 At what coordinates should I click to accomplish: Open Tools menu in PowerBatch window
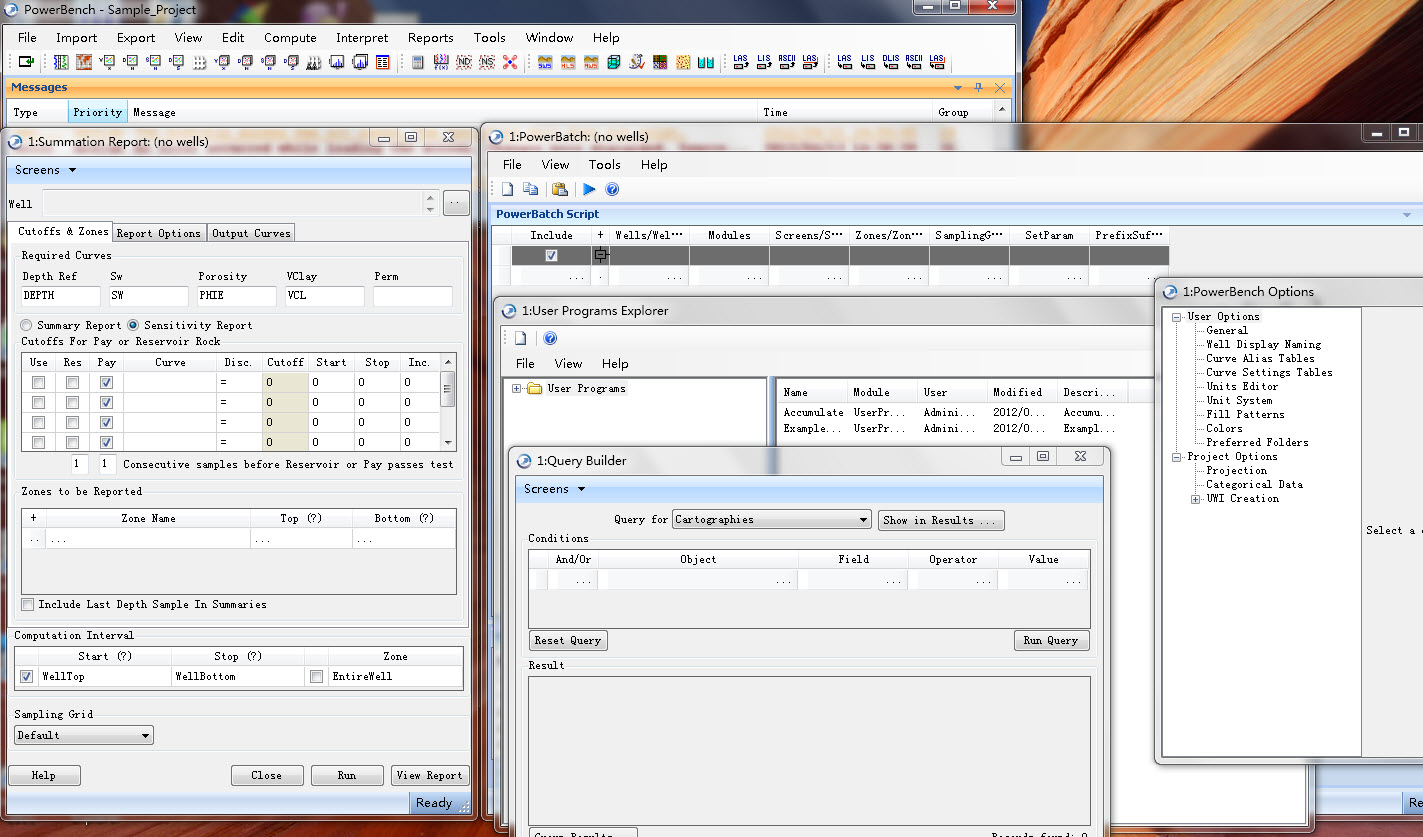[604, 165]
